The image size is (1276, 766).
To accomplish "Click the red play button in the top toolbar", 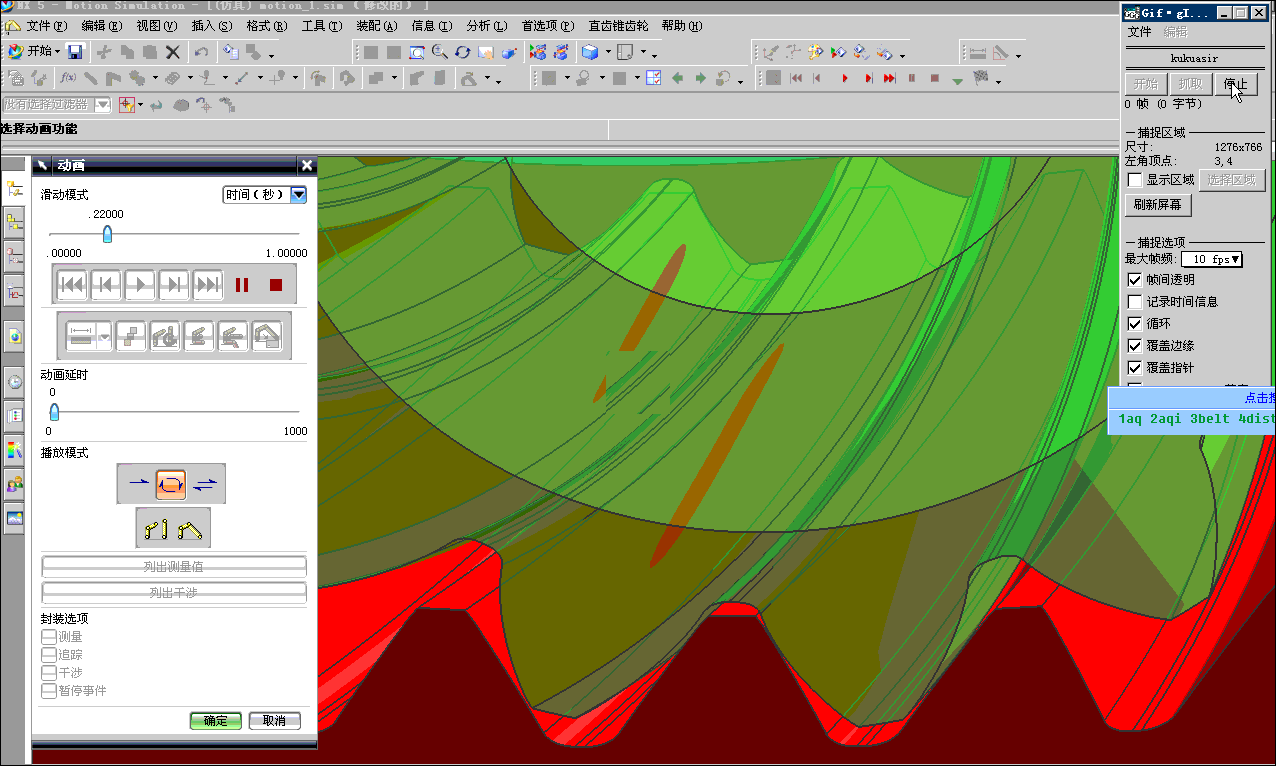I will point(844,78).
